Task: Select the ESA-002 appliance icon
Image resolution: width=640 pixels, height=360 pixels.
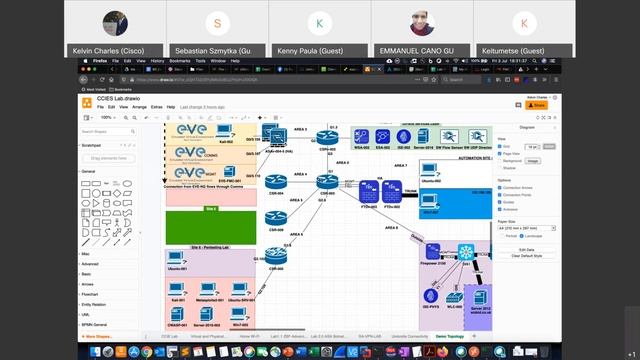Action: click(382, 136)
